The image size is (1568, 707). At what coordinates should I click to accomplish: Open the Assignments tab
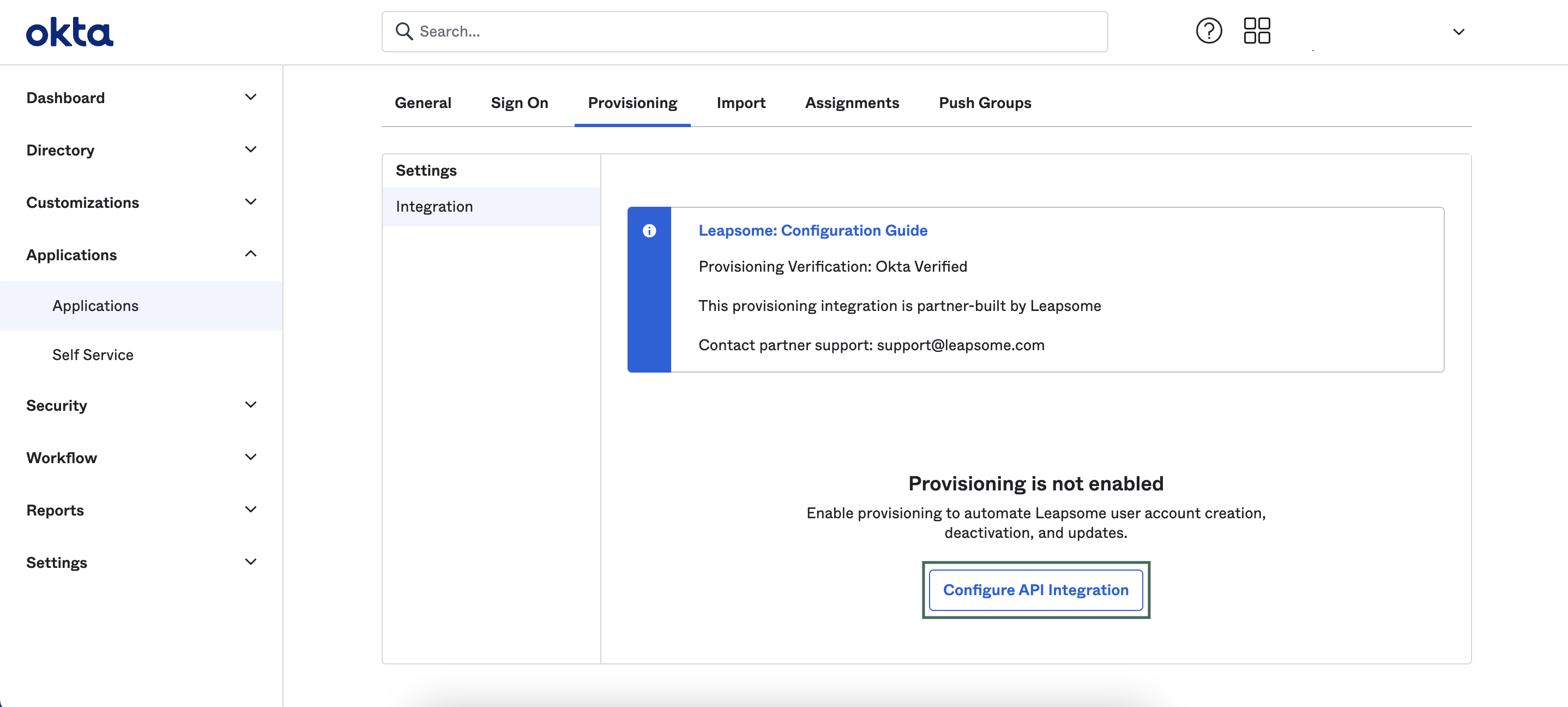coord(852,103)
